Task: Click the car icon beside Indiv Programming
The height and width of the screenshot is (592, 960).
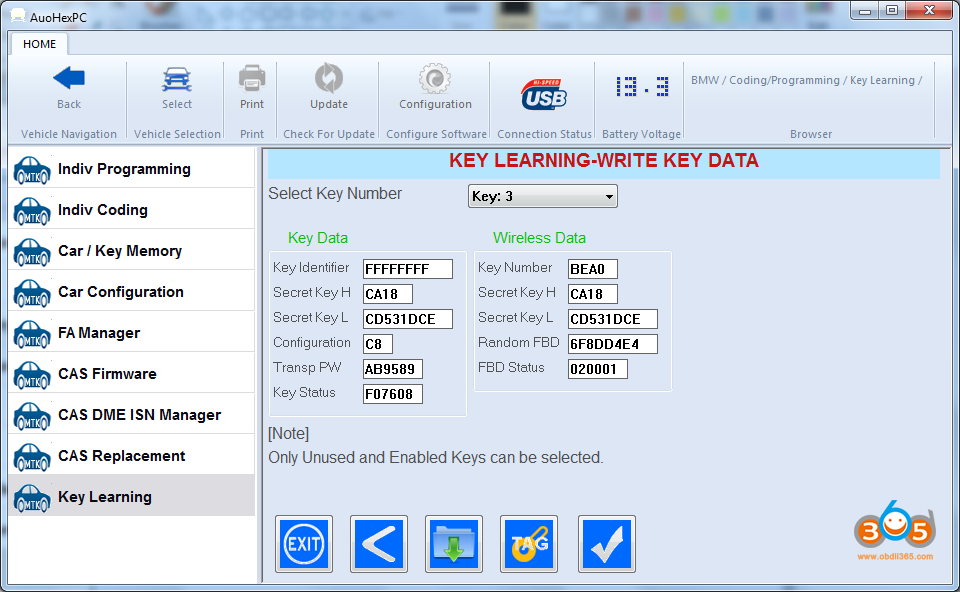Action: tap(32, 170)
